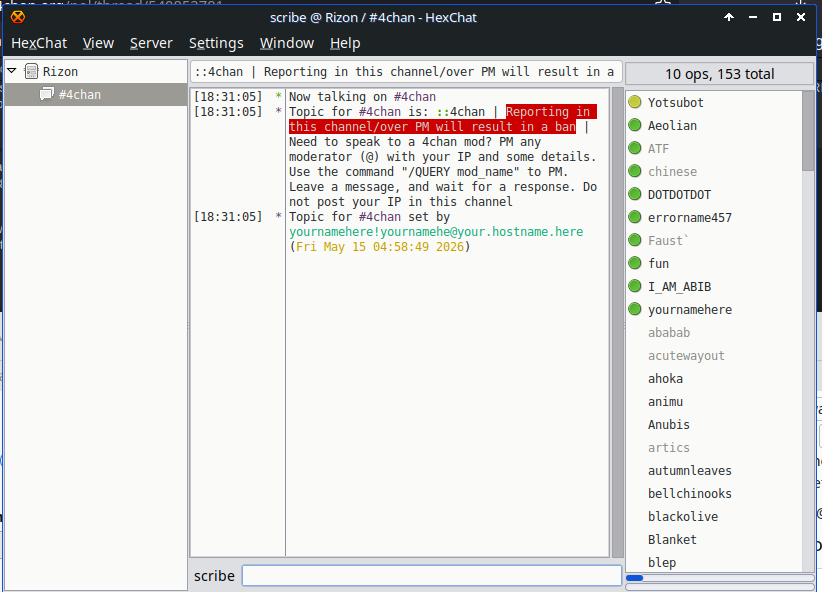Click the topic set date text
822x592 pixels.
380,247
